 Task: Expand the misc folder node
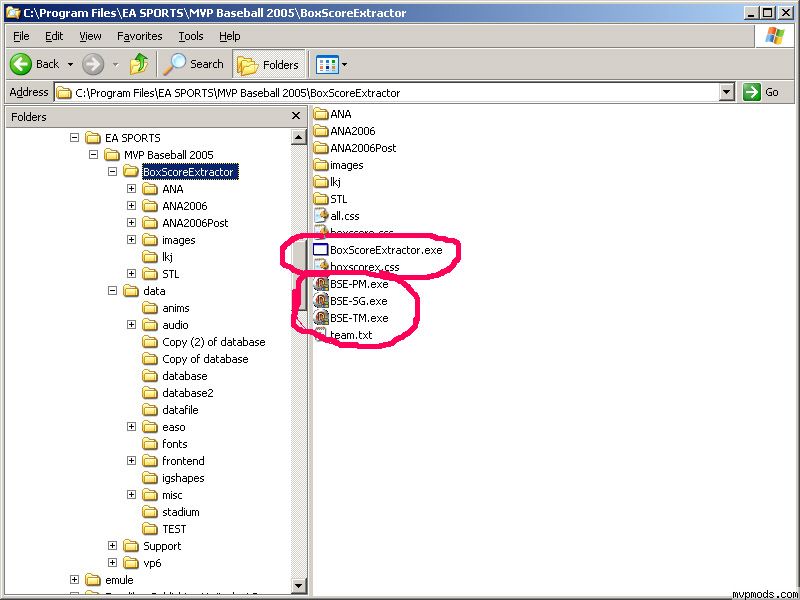[x=132, y=495]
